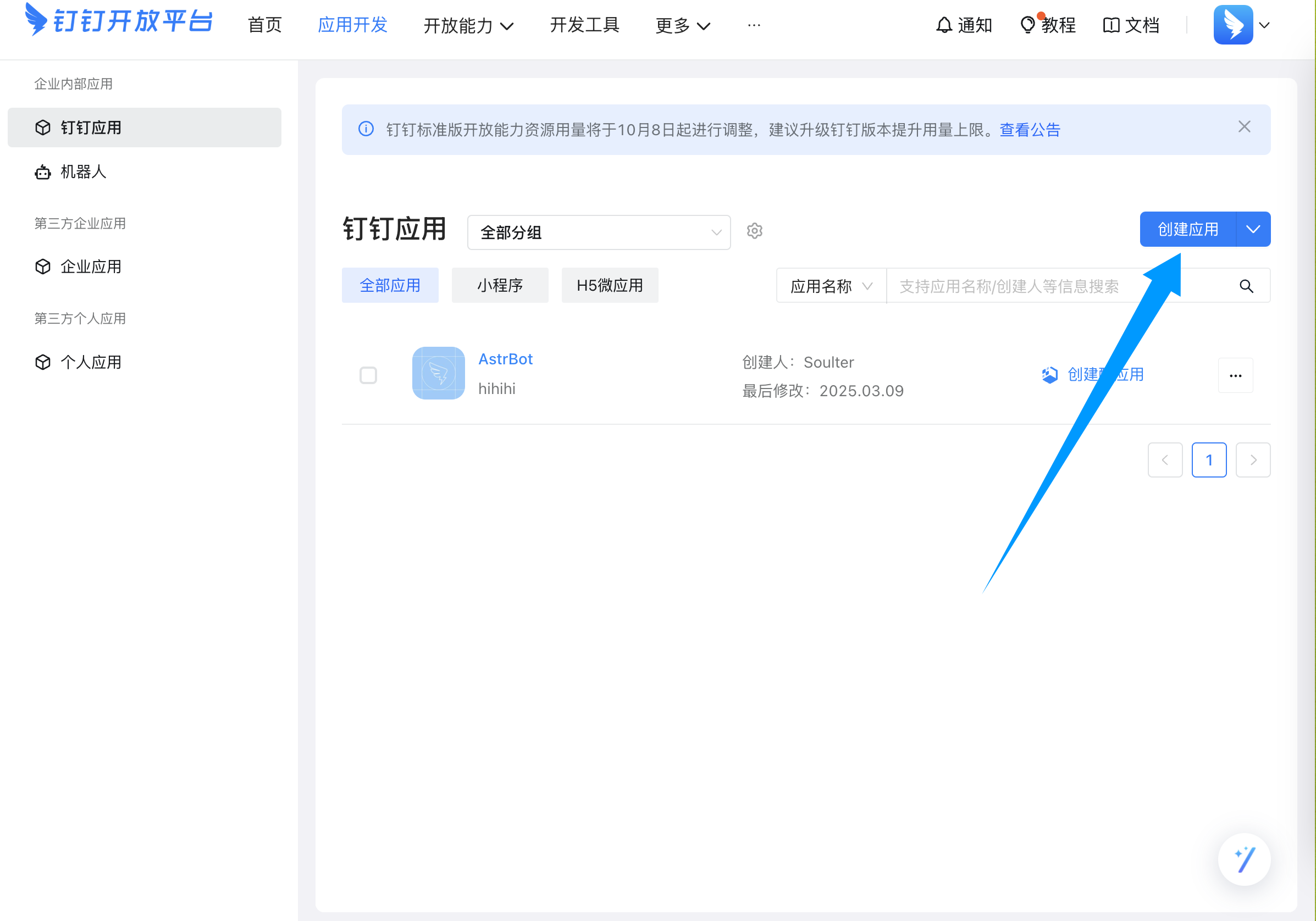Screen dimensions: 1316x921
Task: Open the docs book icon
Action: coord(1111,25)
